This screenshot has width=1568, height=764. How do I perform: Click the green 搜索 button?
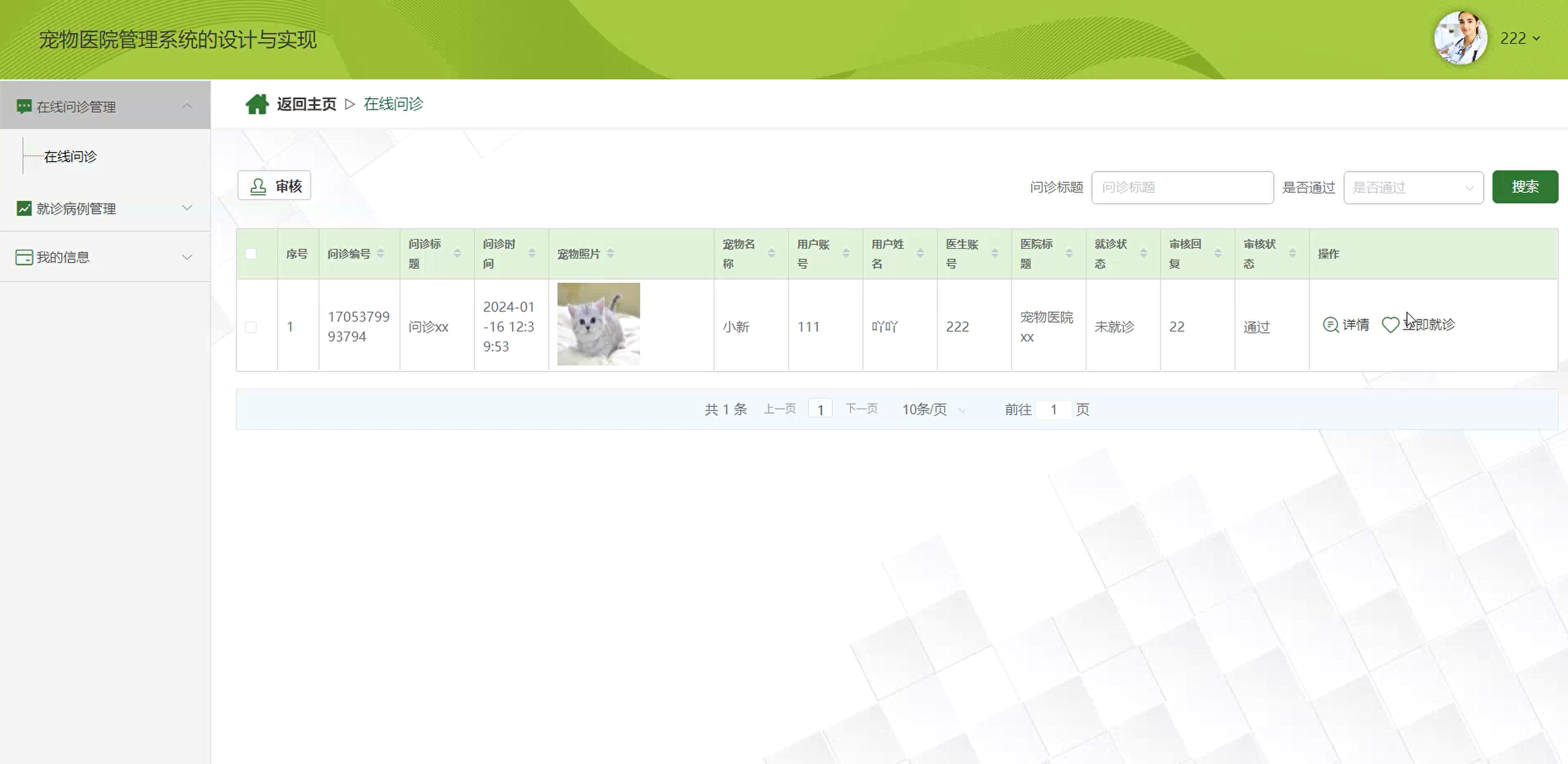pyautogui.click(x=1525, y=187)
